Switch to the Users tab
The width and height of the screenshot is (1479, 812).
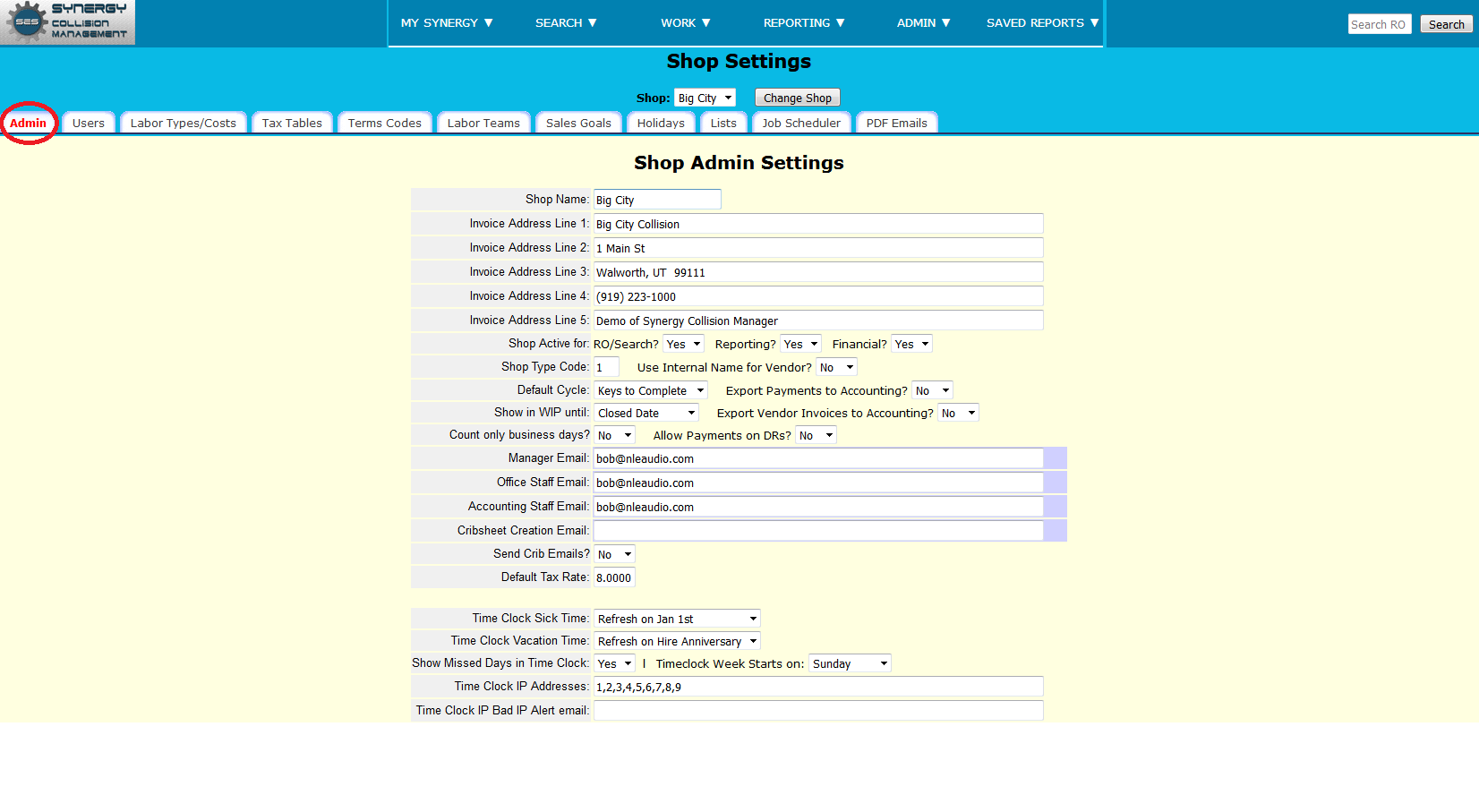(x=89, y=123)
